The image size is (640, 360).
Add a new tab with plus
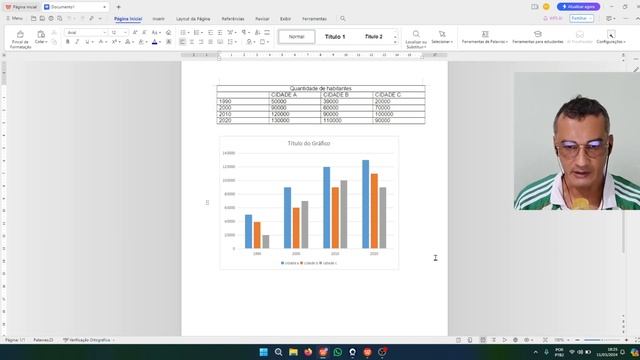(118, 7)
